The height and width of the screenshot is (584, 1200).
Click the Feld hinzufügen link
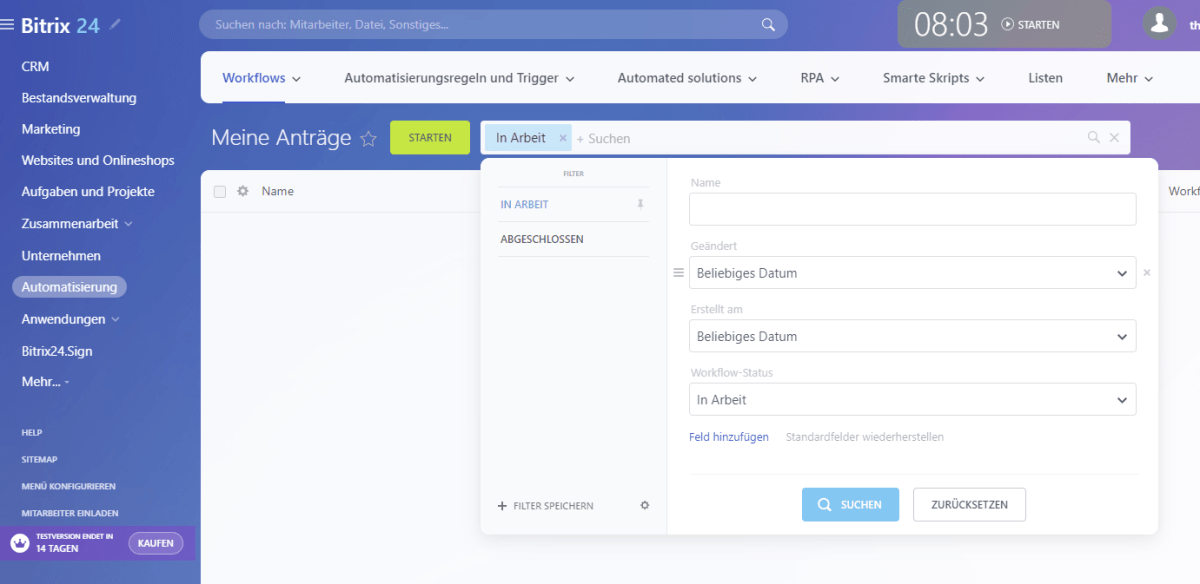729,437
